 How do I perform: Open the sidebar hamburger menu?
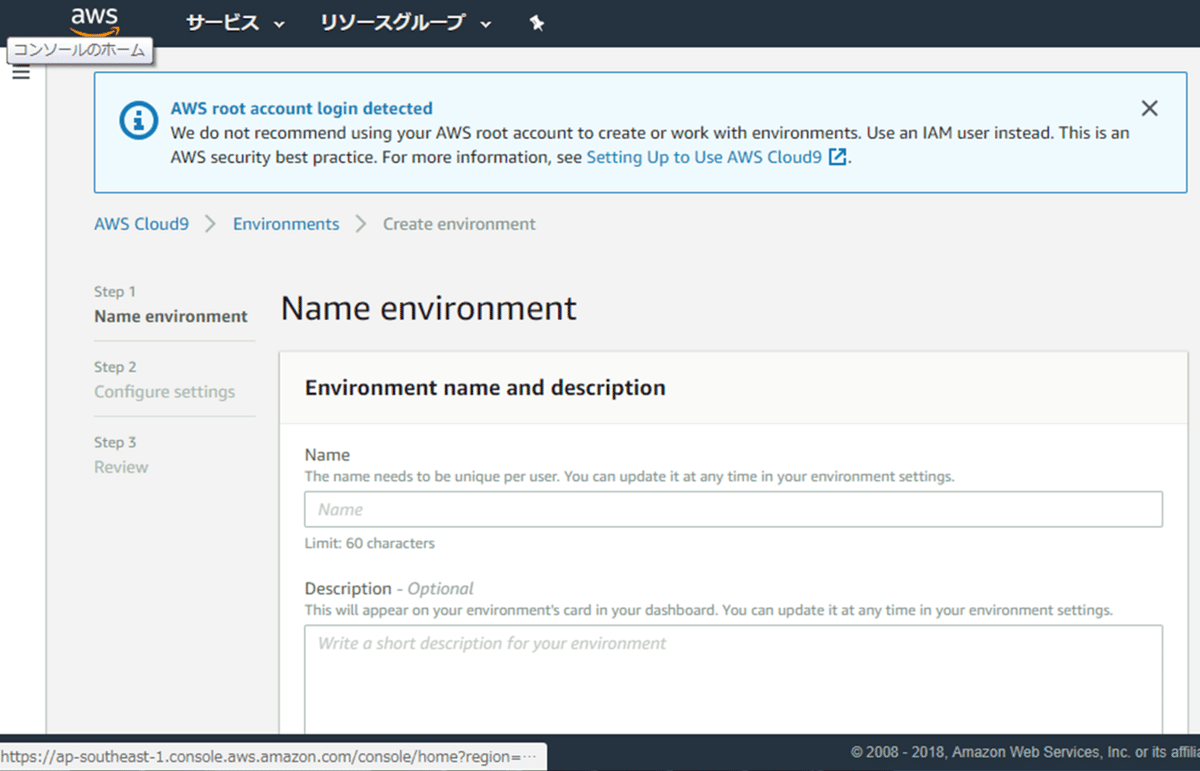(21, 71)
